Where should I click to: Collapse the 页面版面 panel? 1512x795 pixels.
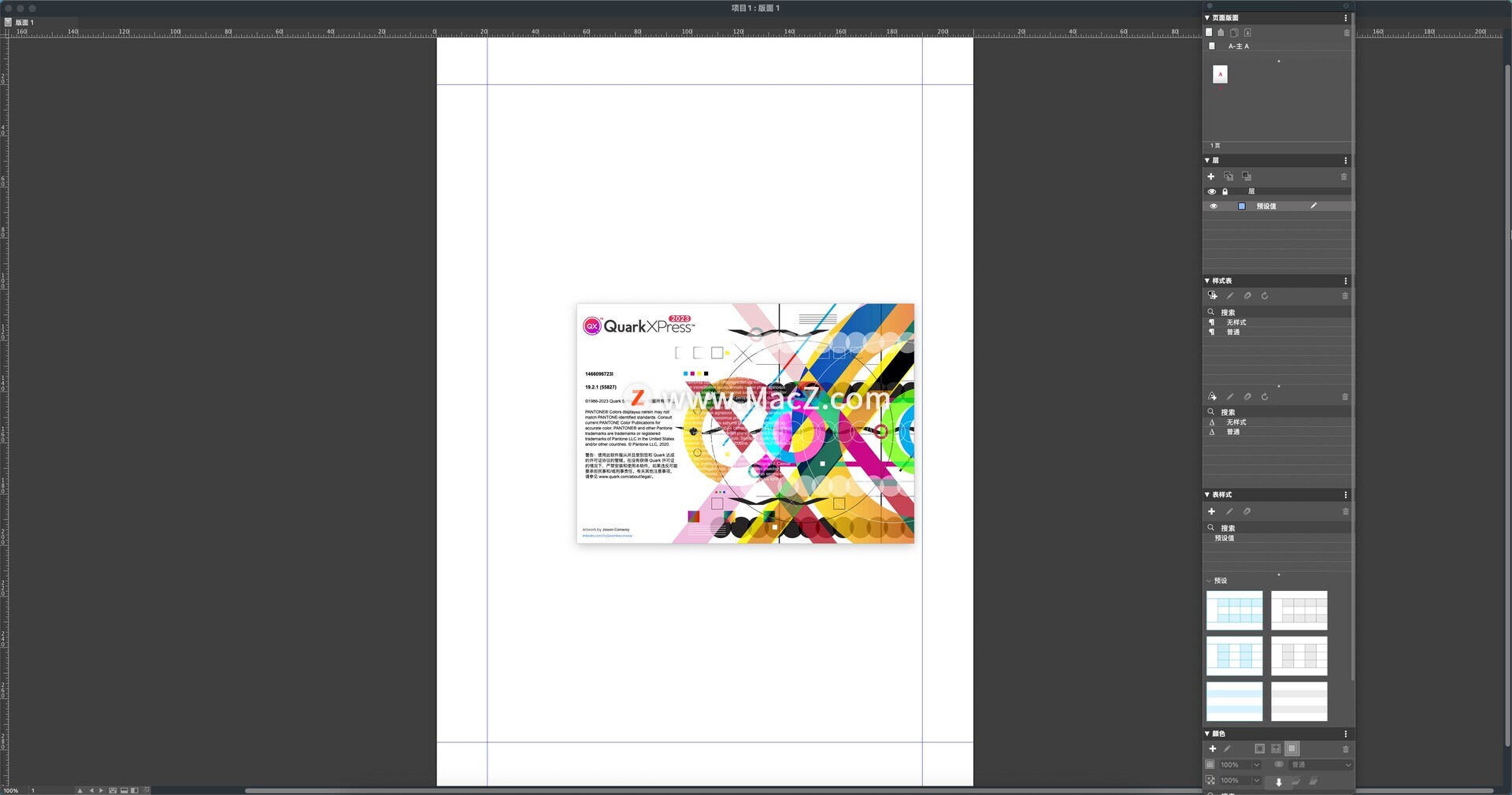pos(1207,17)
